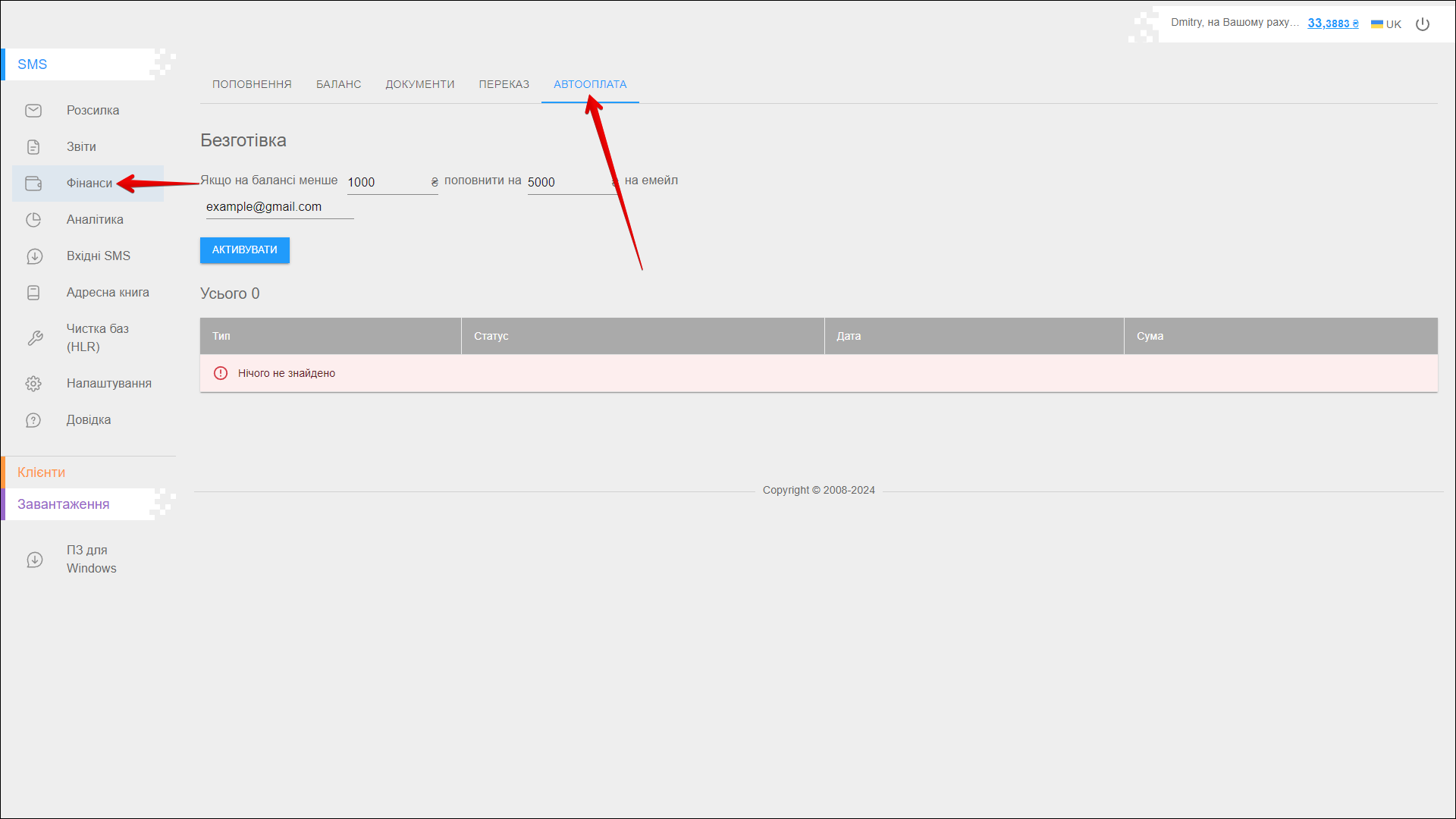Click the account balance link 33,3883
This screenshot has width=1456, height=819.
tap(1332, 24)
